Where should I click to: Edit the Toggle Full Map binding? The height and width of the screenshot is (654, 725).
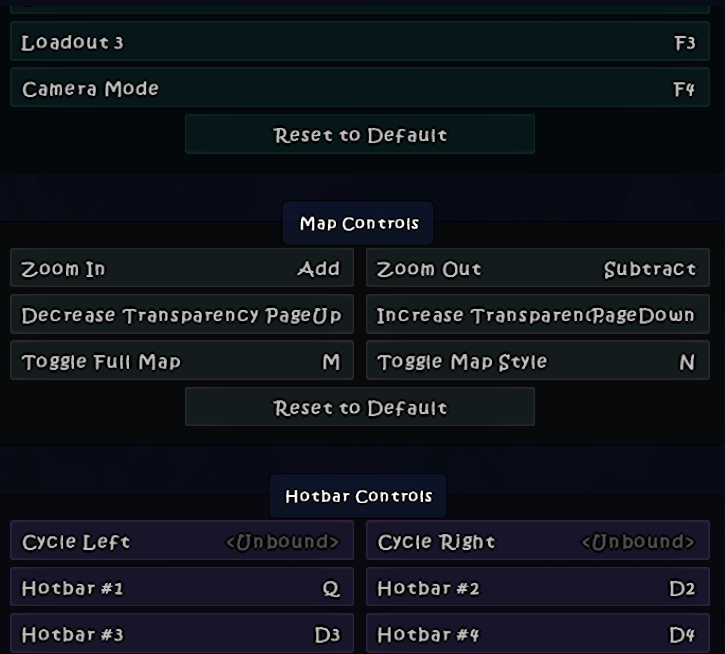pyautogui.click(x=181, y=361)
